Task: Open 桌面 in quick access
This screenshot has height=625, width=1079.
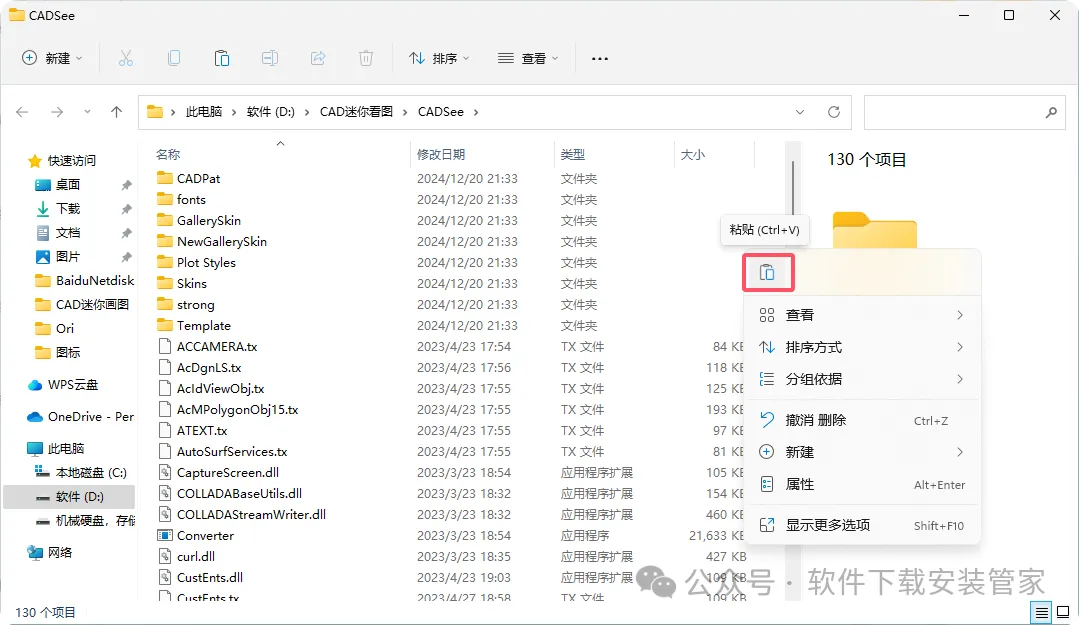Action: click(x=67, y=184)
